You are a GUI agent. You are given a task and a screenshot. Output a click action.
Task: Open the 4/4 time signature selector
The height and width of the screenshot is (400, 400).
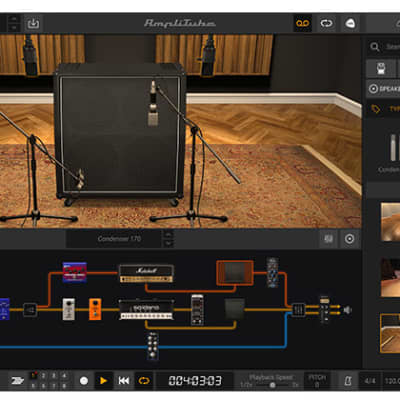[x=370, y=381]
